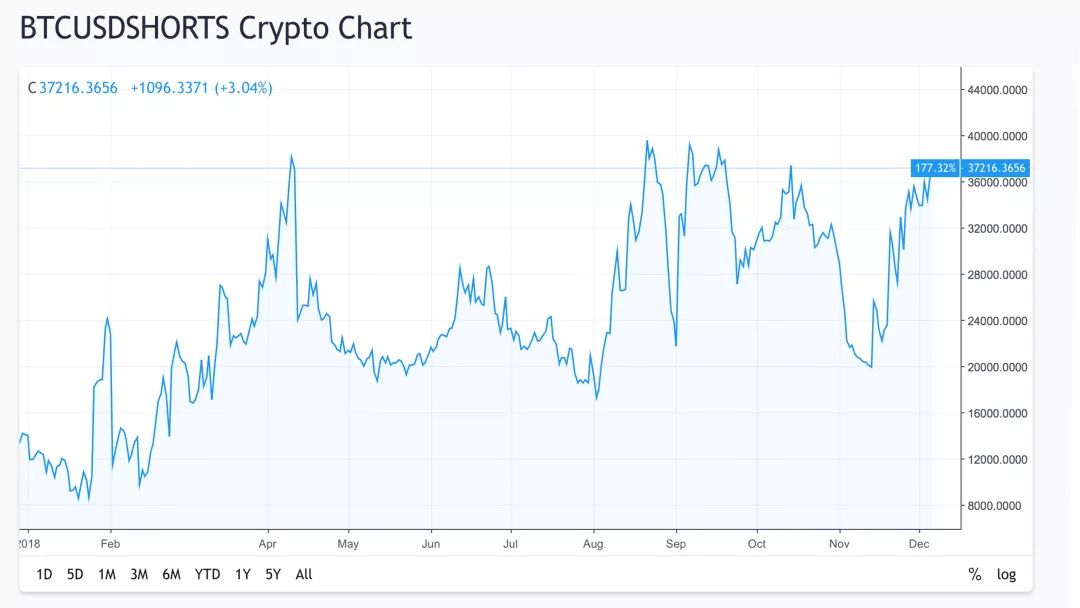Screen dimensions: 1080x608
Task: Show the 5Y time range
Action: tap(273, 574)
